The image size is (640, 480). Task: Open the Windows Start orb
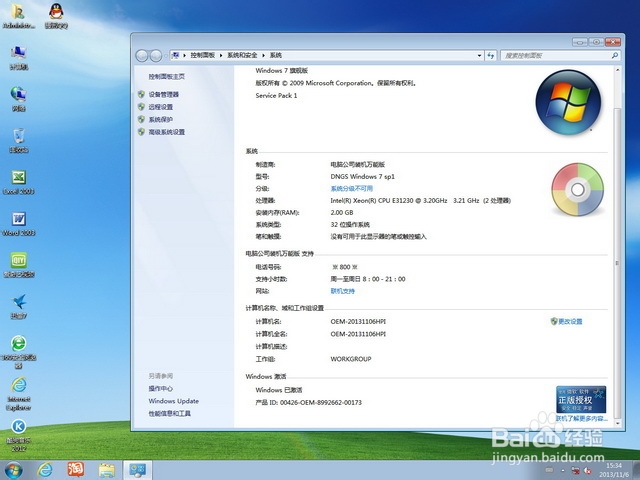click(x=13, y=470)
